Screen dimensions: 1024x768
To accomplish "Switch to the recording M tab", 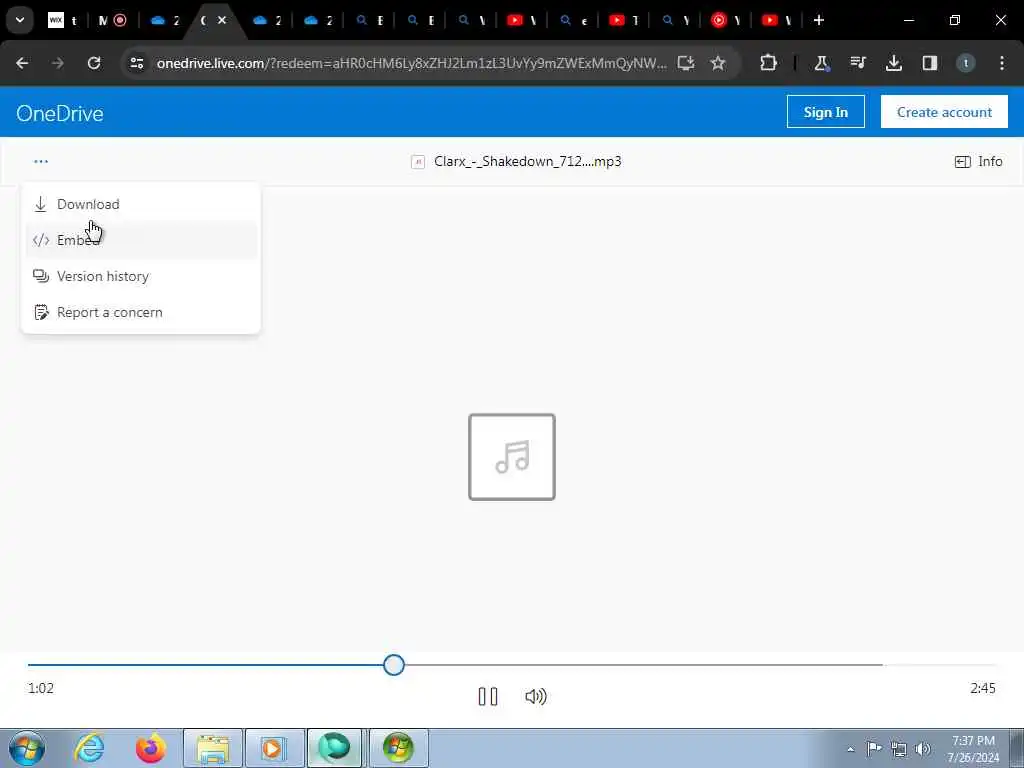I will click(112, 20).
